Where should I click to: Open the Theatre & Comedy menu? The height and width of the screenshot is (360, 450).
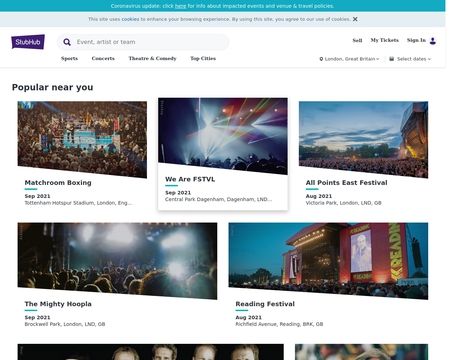pos(152,58)
